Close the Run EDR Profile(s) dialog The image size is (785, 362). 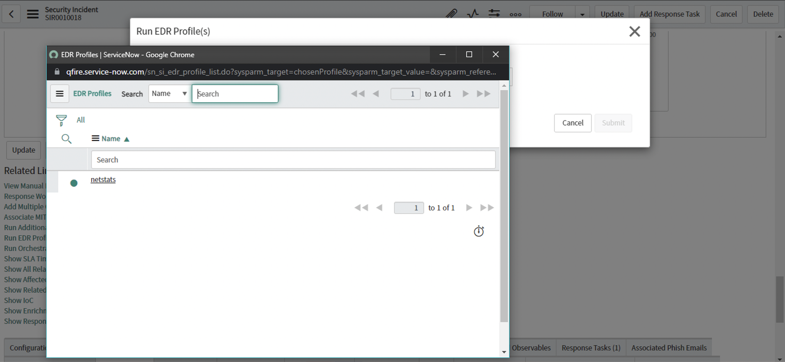pos(634,32)
